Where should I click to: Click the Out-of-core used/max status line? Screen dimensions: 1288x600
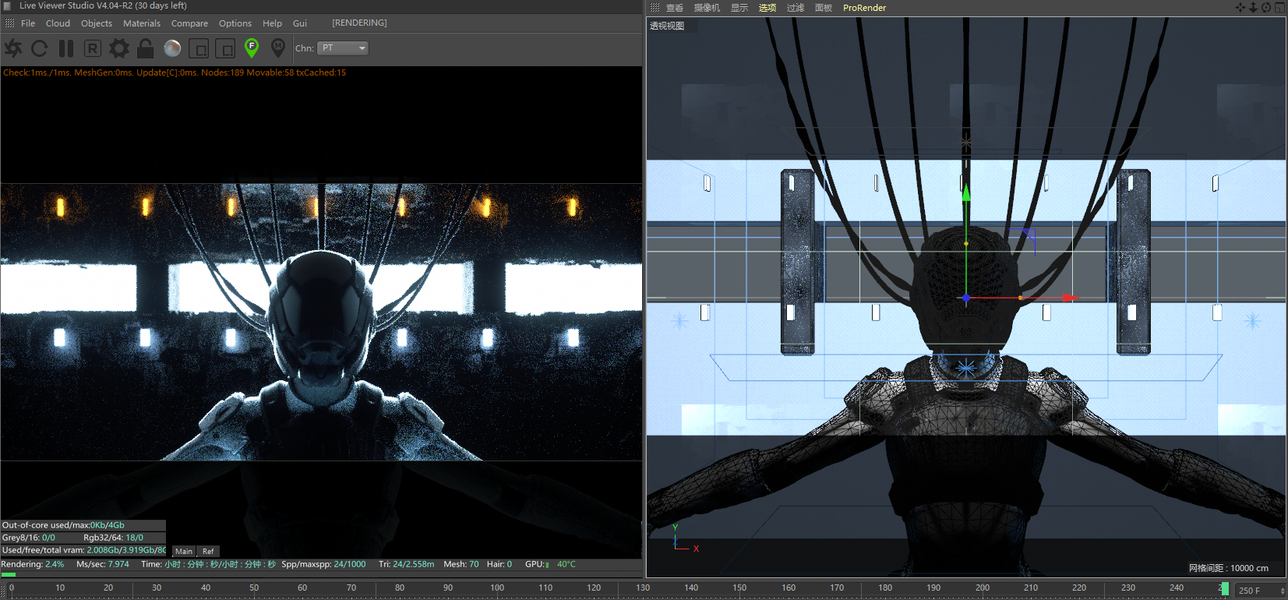tap(63, 525)
